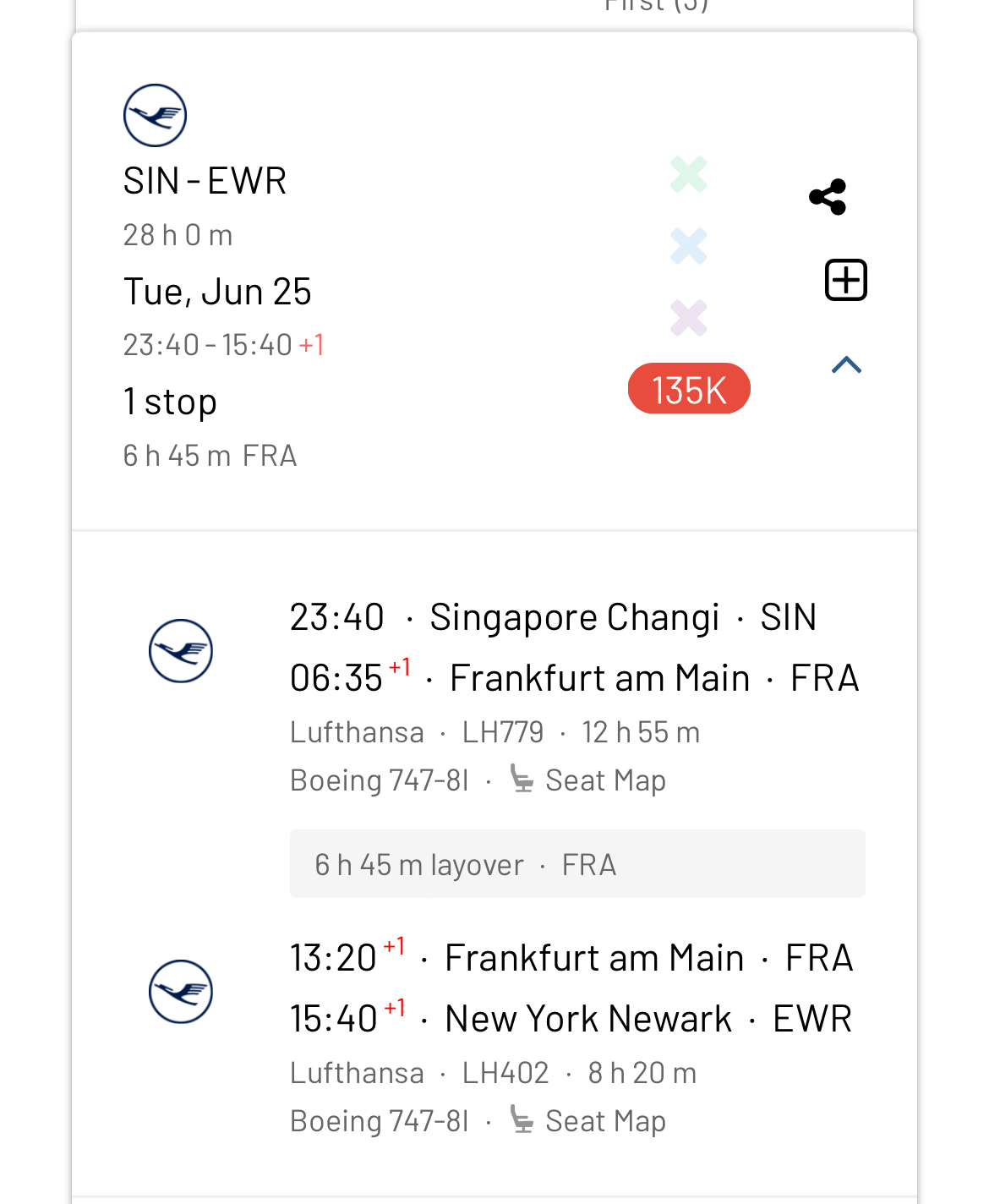Open Seat Map for flight LH779
Image resolution: width=989 pixels, height=1204 pixels.
605,780
